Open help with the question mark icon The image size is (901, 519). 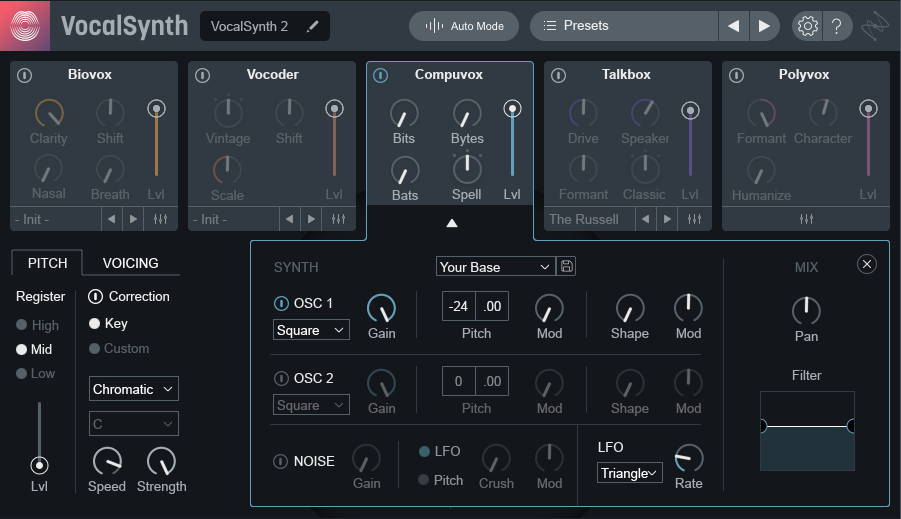(837, 26)
